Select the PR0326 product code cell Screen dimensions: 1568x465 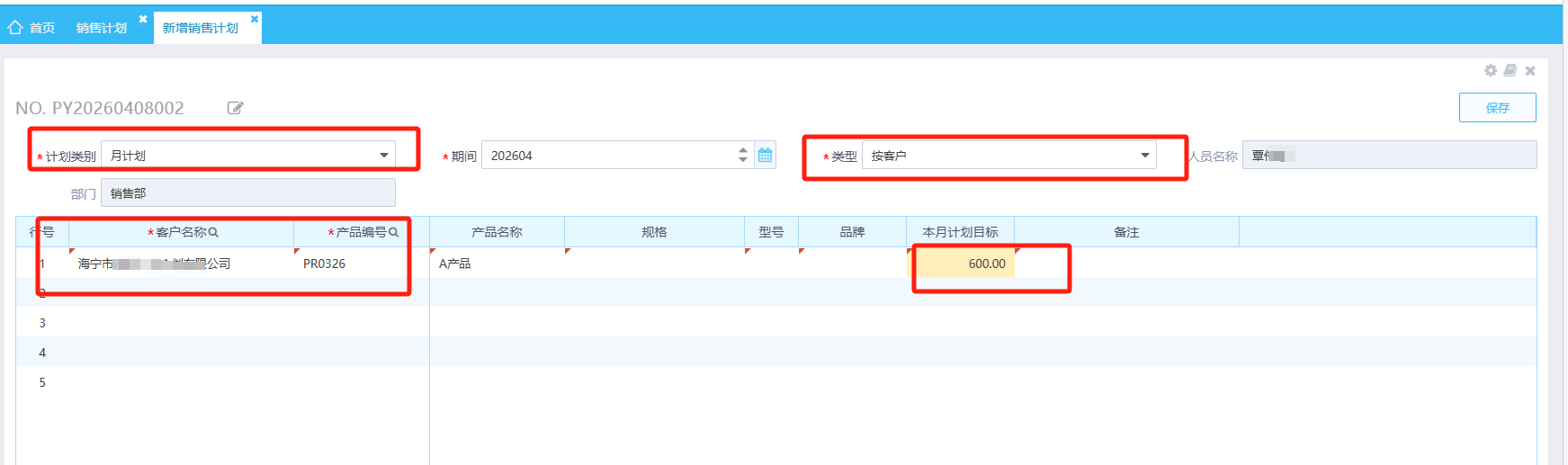coord(362,264)
